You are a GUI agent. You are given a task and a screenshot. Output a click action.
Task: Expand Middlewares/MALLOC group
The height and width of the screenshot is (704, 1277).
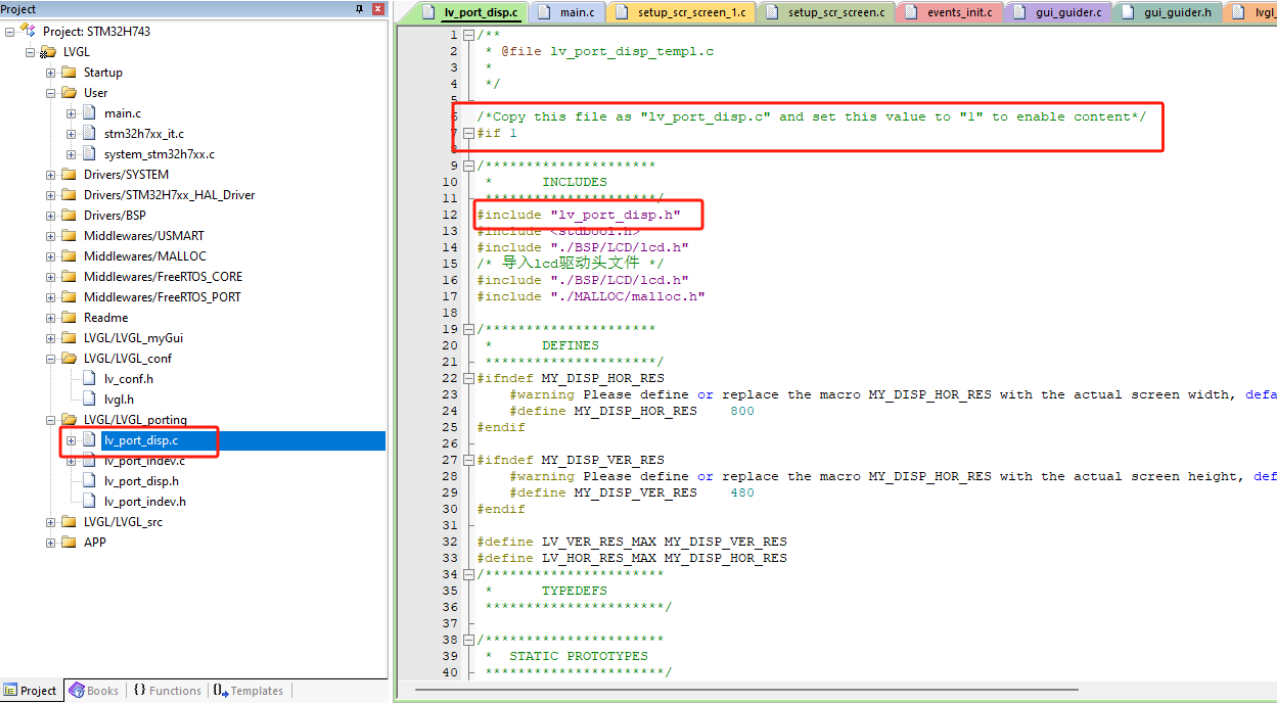(50, 256)
